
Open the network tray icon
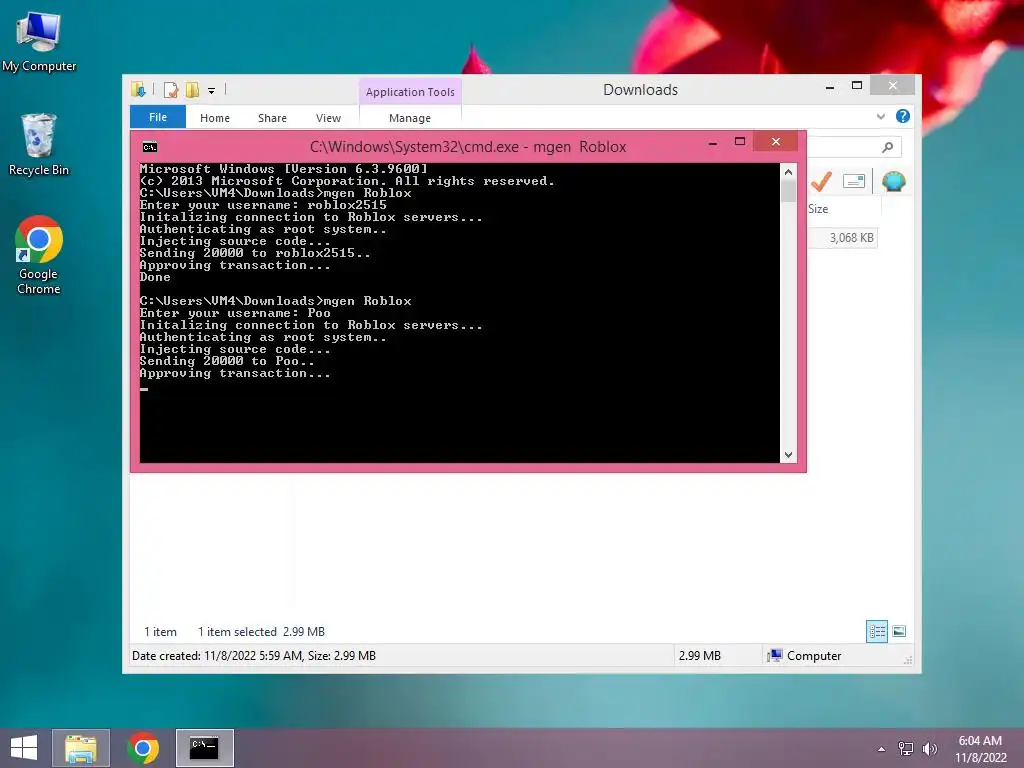click(906, 748)
